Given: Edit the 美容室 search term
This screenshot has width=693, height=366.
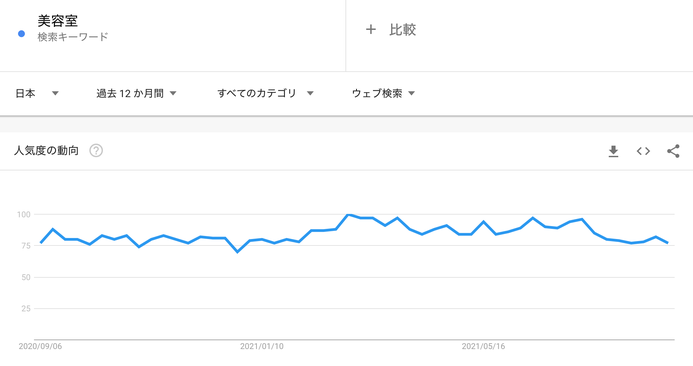Looking at the screenshot, I should [x=57, y=21].
